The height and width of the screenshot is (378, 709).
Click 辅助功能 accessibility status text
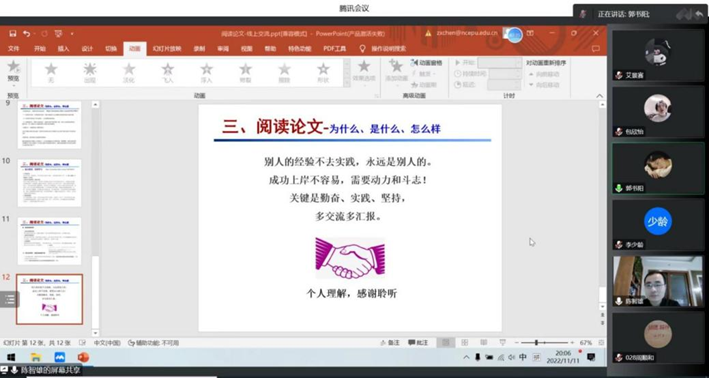154,343
